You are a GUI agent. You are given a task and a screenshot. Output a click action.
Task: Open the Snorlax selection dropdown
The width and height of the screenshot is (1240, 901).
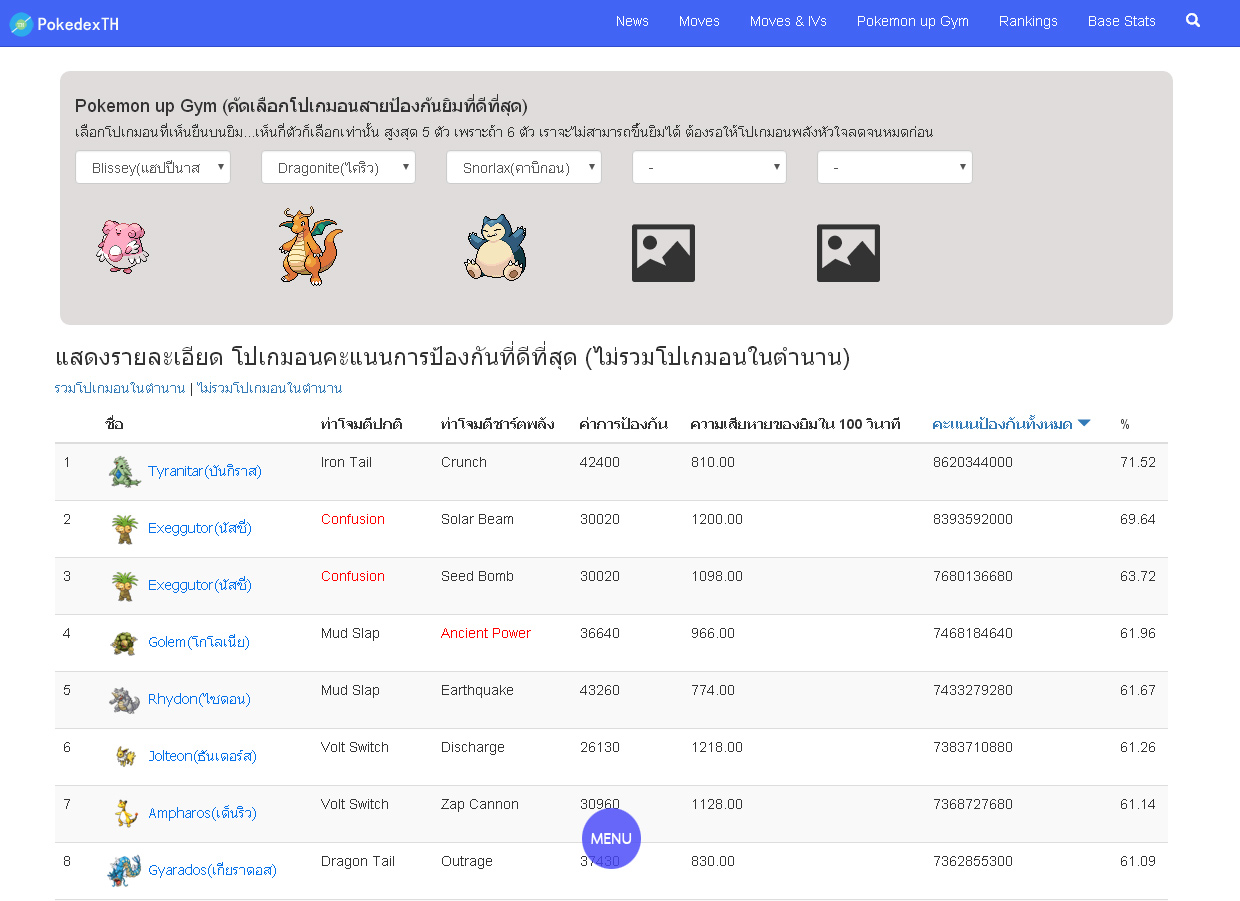[x=524, y=167]
